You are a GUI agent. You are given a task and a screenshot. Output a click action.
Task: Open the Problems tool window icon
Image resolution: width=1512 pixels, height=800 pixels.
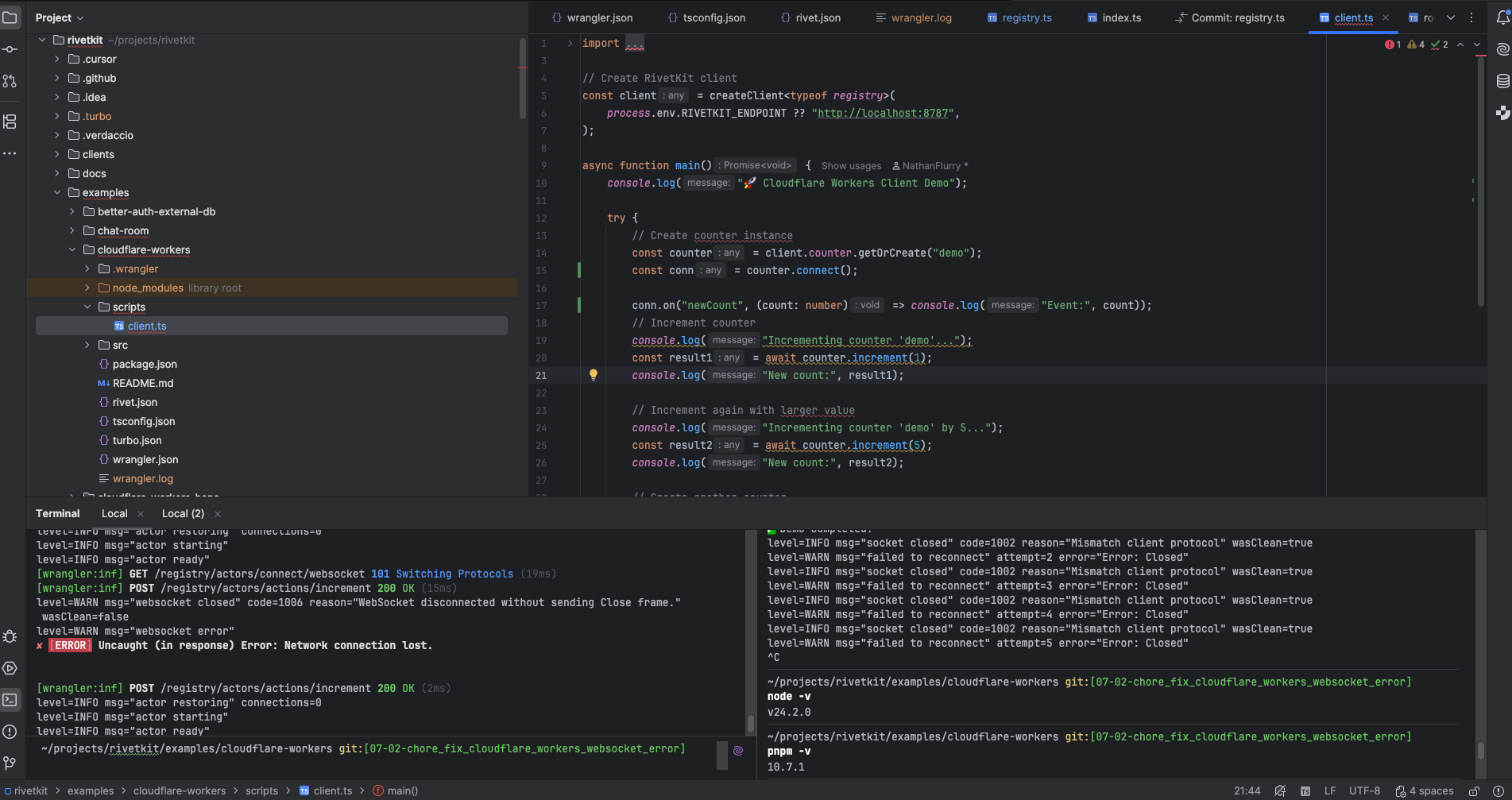(10, 732)
